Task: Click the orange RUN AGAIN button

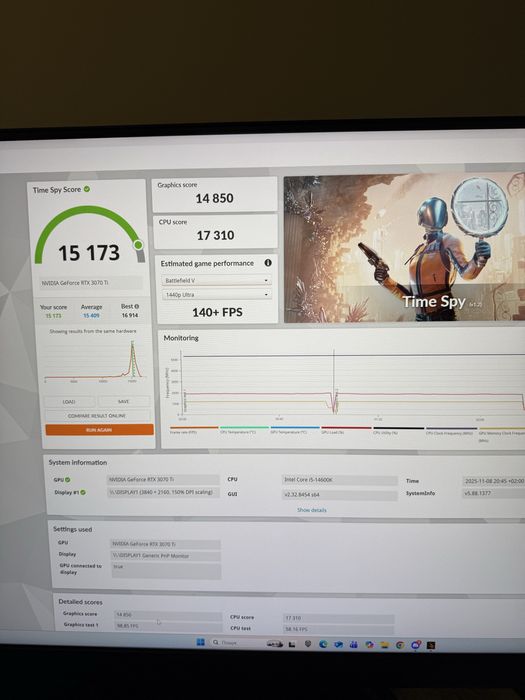Action: coord(99,430)
